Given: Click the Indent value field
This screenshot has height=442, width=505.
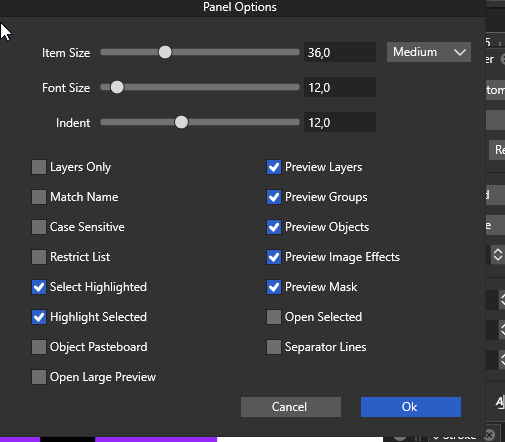Looking at the screenshot, I should (340, 122).
